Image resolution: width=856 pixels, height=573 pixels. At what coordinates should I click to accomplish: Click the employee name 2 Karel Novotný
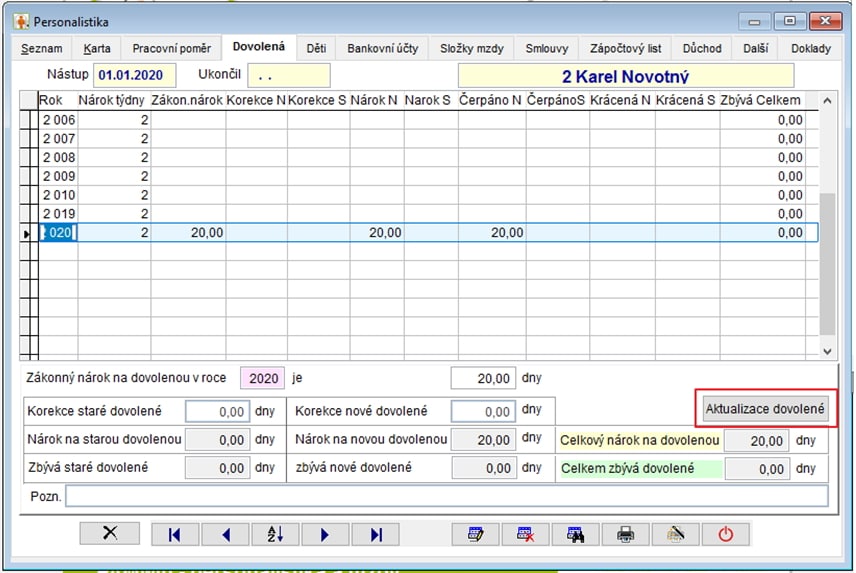tap(626, 76)
